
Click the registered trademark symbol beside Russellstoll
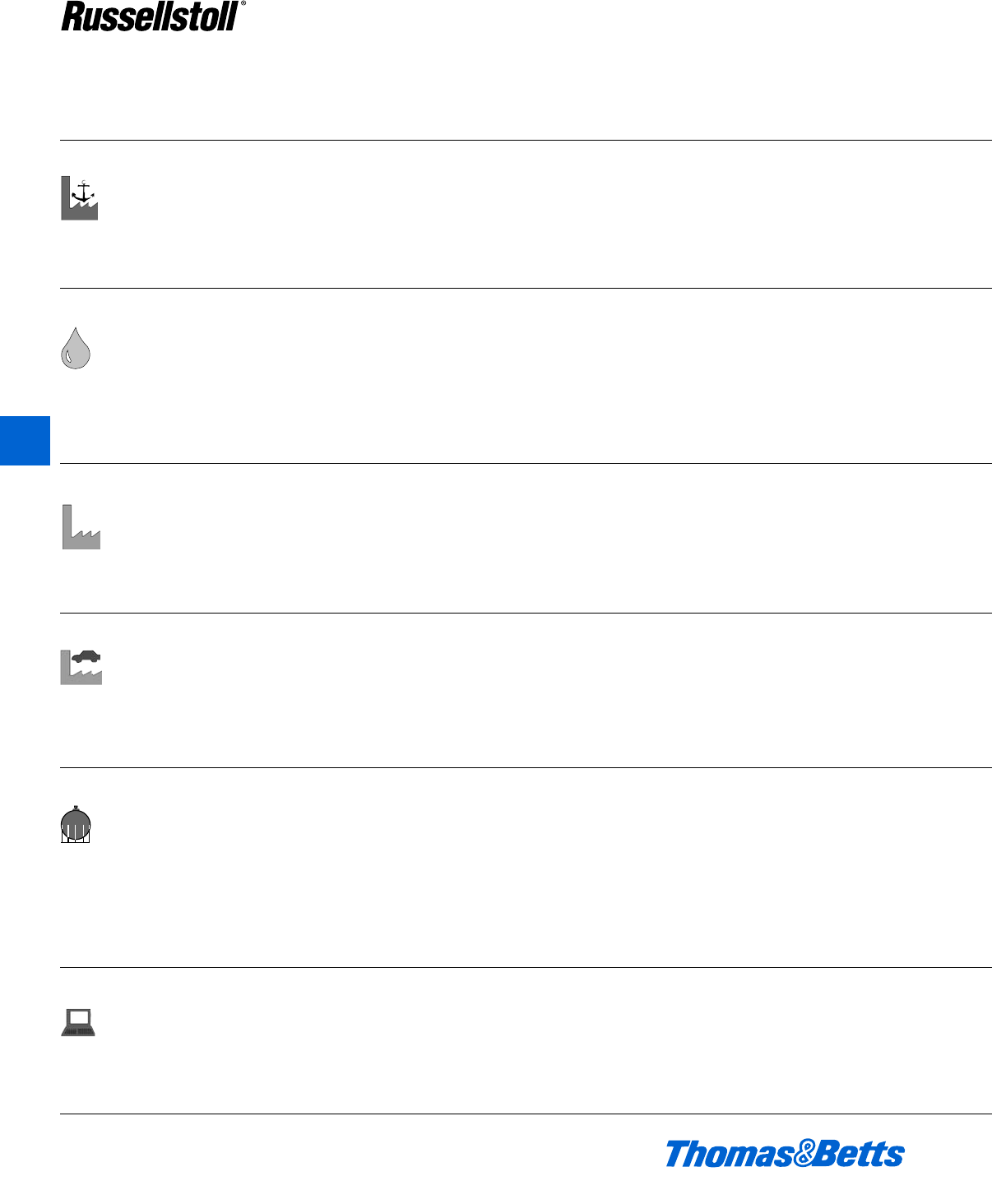pos(243,4)
